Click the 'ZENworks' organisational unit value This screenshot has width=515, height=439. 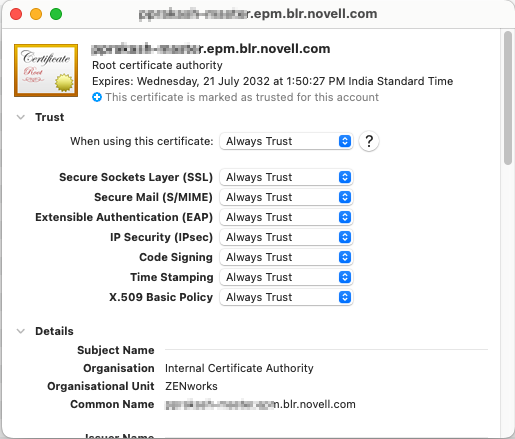(x=191, y=386)
